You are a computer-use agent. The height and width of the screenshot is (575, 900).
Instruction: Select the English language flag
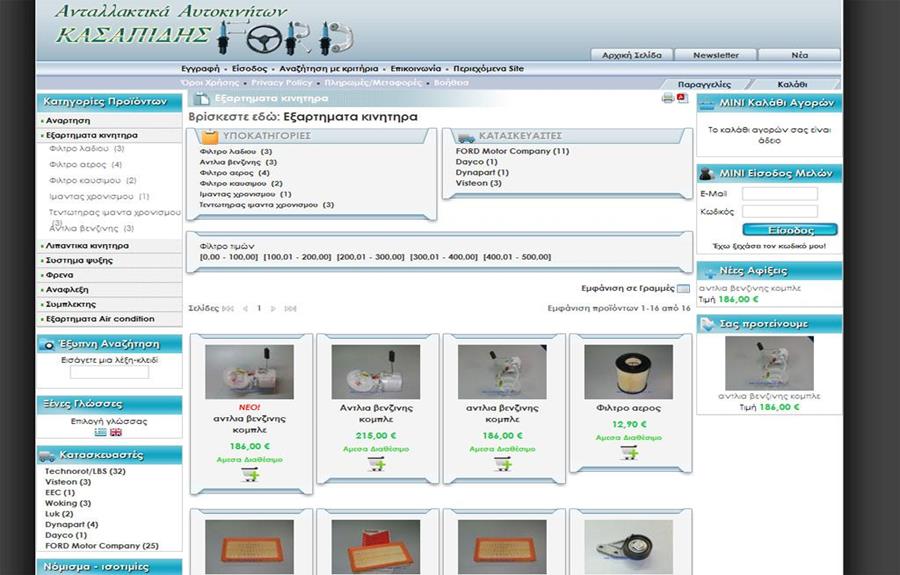[x=116, y=432]
